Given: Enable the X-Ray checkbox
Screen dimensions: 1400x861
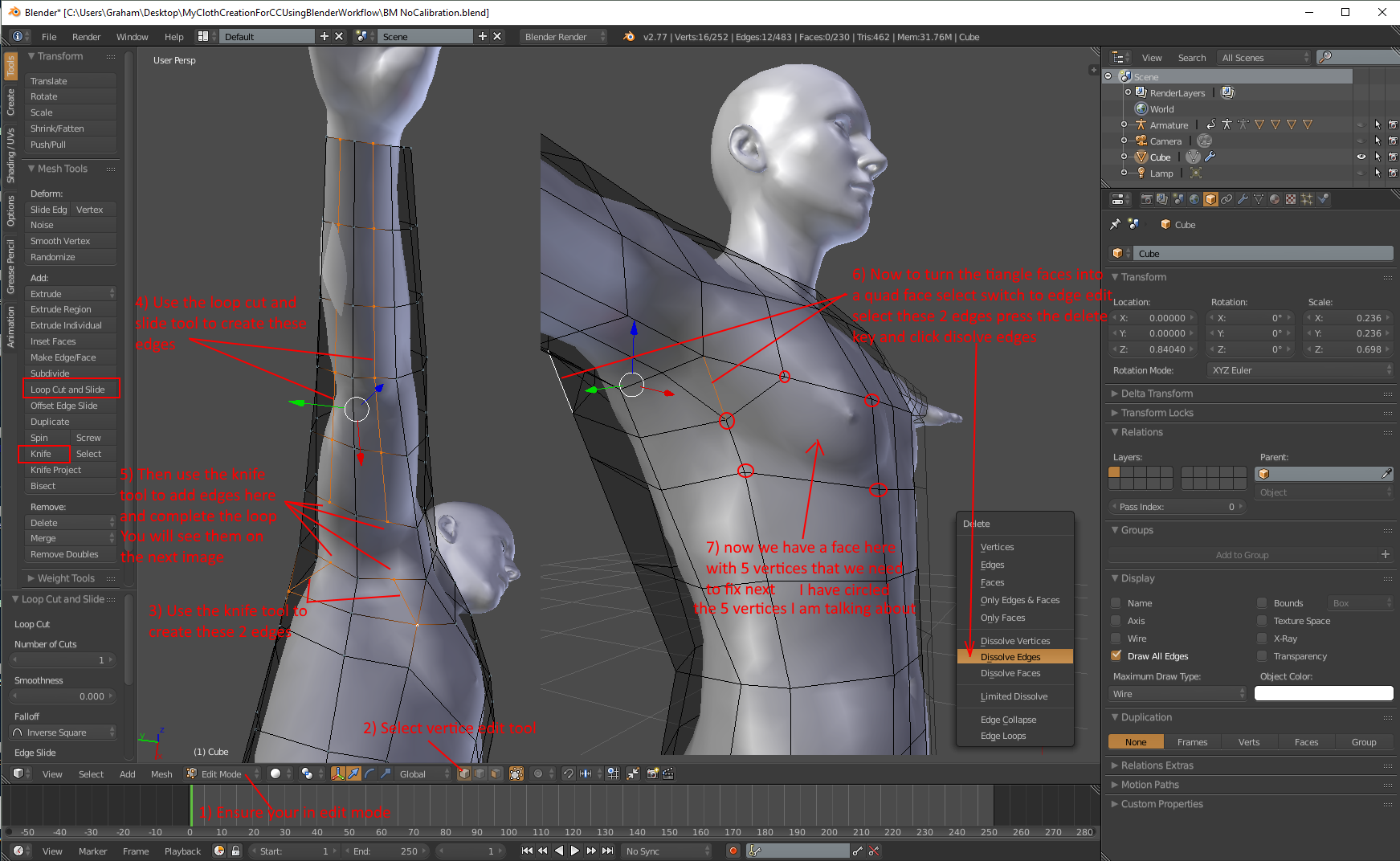Looking at the screenshot, I should [x=1262, y=638].
